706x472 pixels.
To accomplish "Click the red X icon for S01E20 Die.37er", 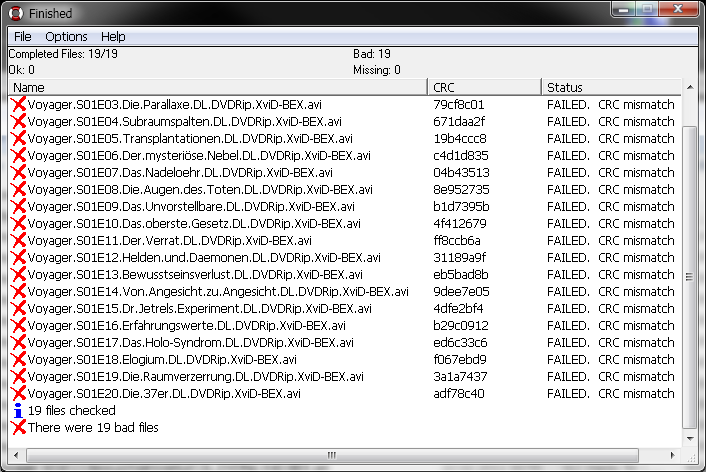I will [18, 394].
